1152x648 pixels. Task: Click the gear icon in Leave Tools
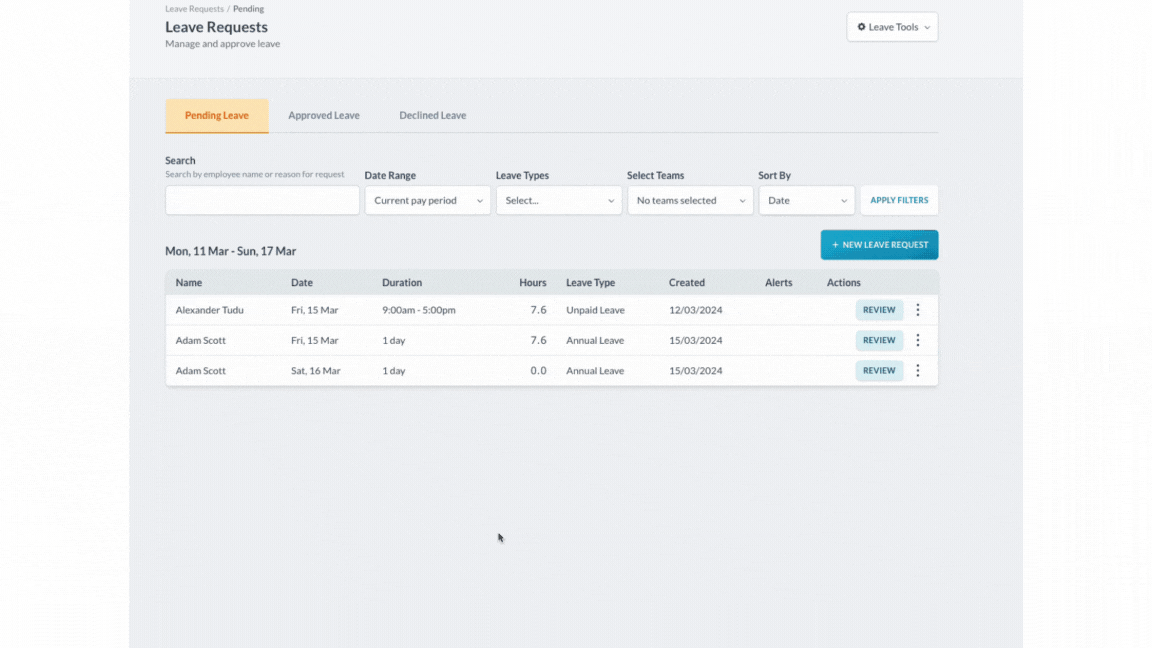pos(862,27)
